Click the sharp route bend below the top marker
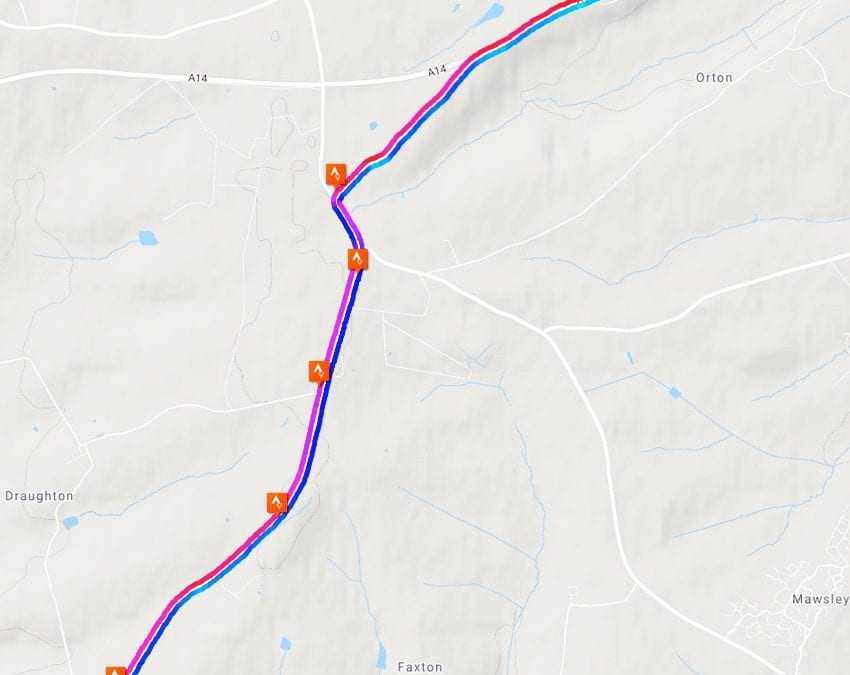Image resolution: width=850 pixels, height=675 pixels. [337, 201]
